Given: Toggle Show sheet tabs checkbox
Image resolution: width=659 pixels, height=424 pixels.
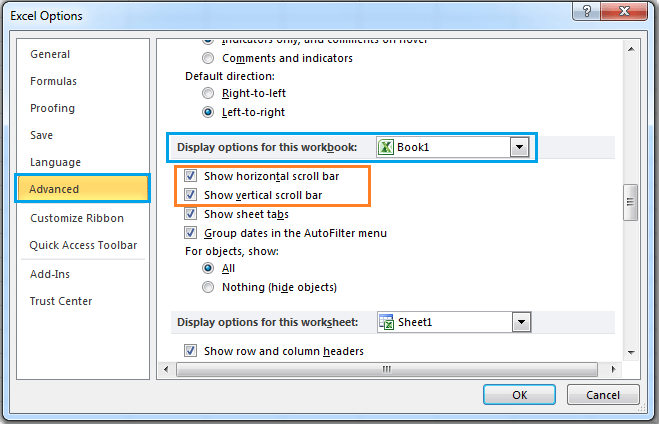Looking at the screenshot, I should point(191,214).
